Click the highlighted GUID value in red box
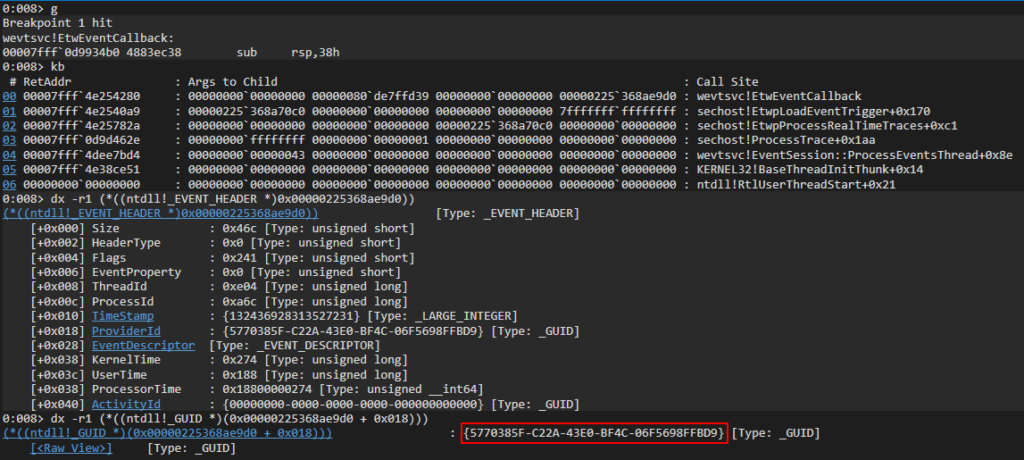Viewport: 1024px width, 460px height. [595, 433]
